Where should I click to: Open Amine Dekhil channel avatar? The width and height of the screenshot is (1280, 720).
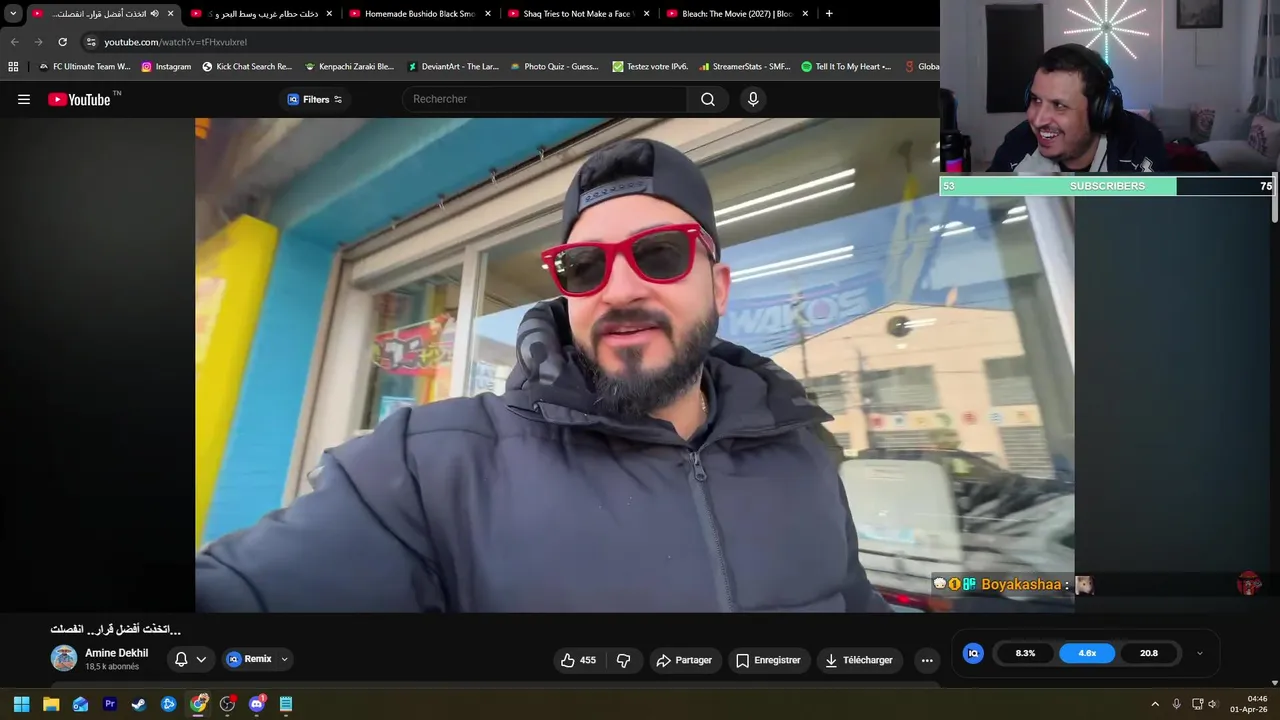point(64,658)
